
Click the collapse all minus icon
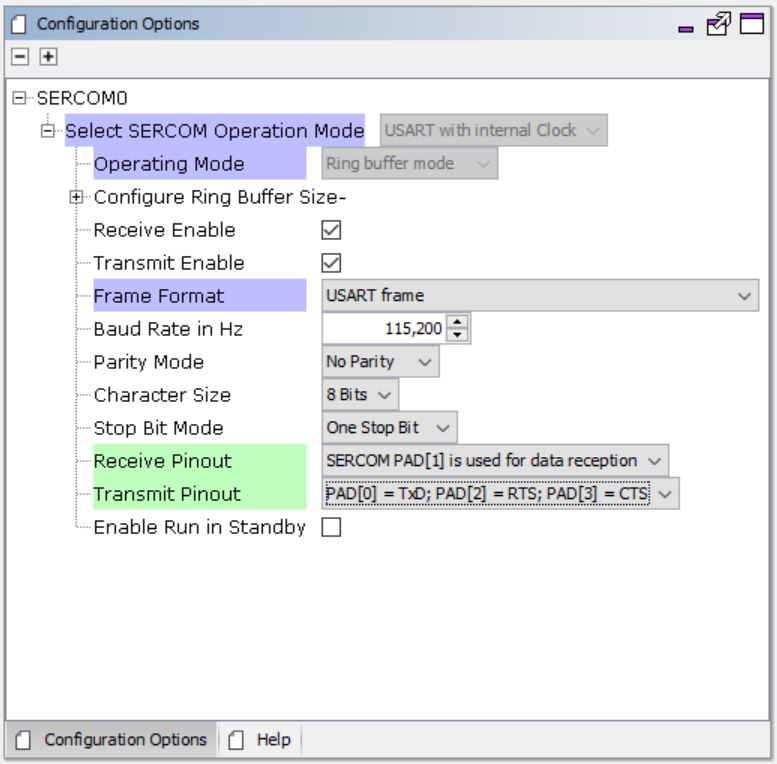(19, 58)
